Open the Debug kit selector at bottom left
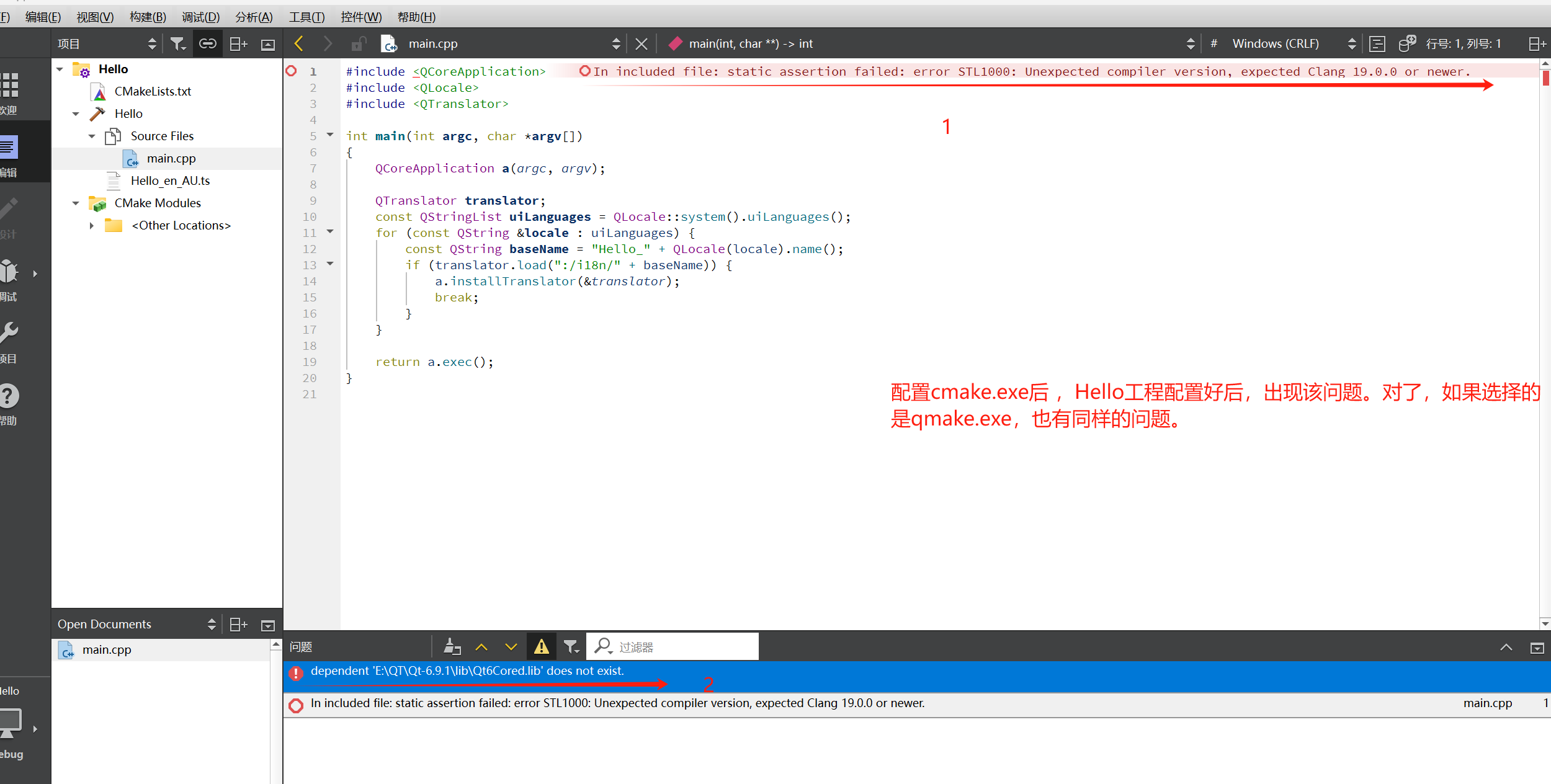1551x784 pixels. pyautogui.click(x=12, y=723)
